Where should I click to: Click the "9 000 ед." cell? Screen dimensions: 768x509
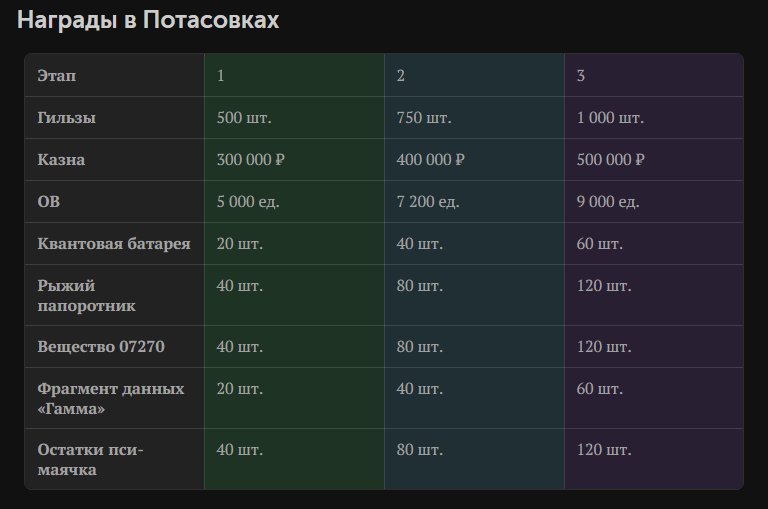tap(607, 202)
